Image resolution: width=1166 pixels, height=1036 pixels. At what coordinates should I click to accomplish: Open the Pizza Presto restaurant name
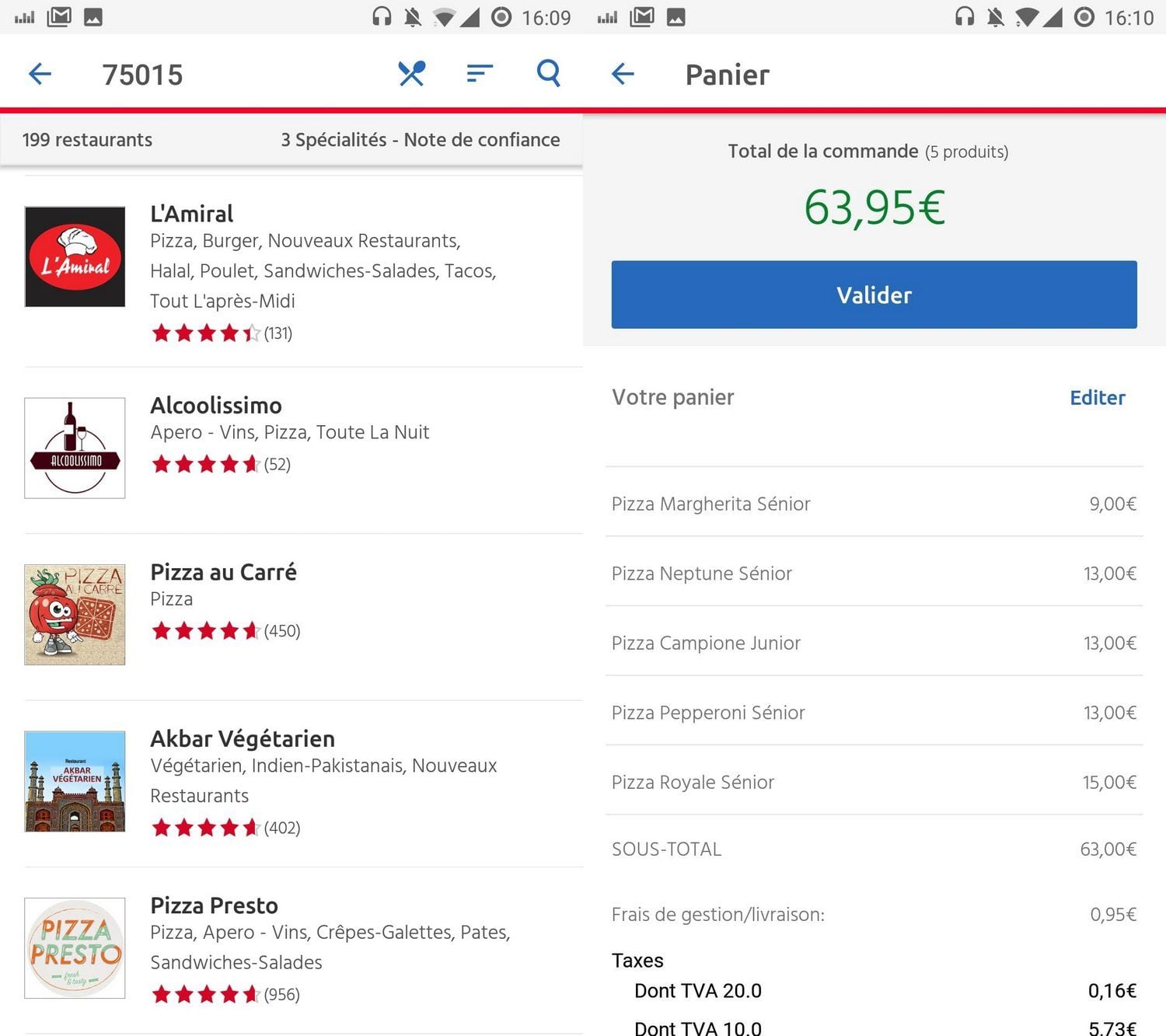214,905
